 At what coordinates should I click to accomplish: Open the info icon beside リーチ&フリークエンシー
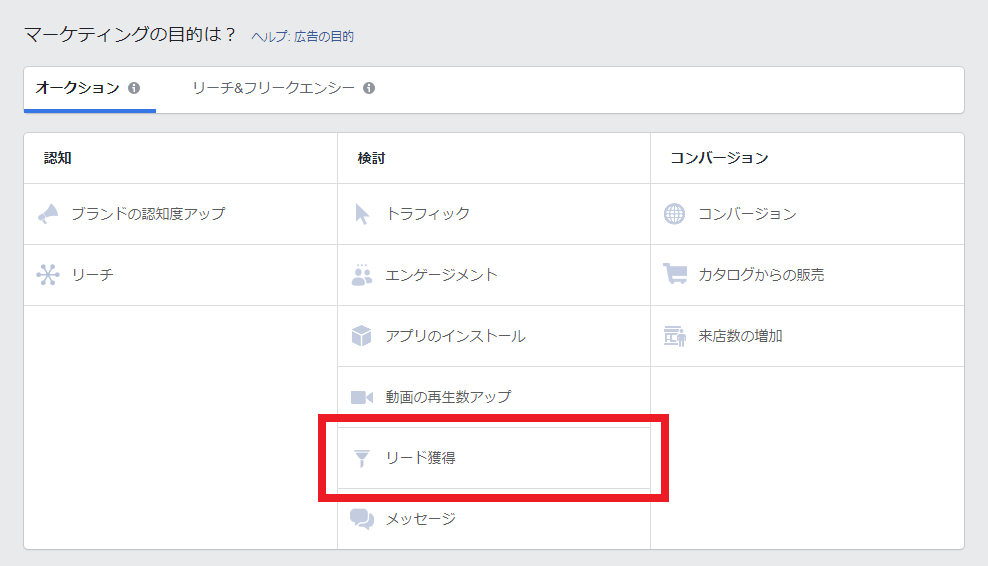point(369,88)
